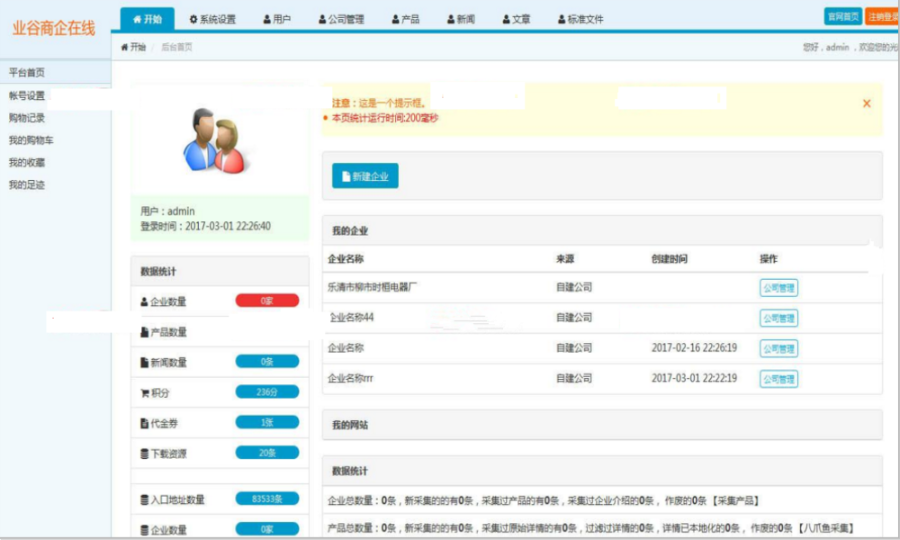The width and height of the screenshot is (900, 540).
Task: Open the 系统设置 menu
Action: 212,19
